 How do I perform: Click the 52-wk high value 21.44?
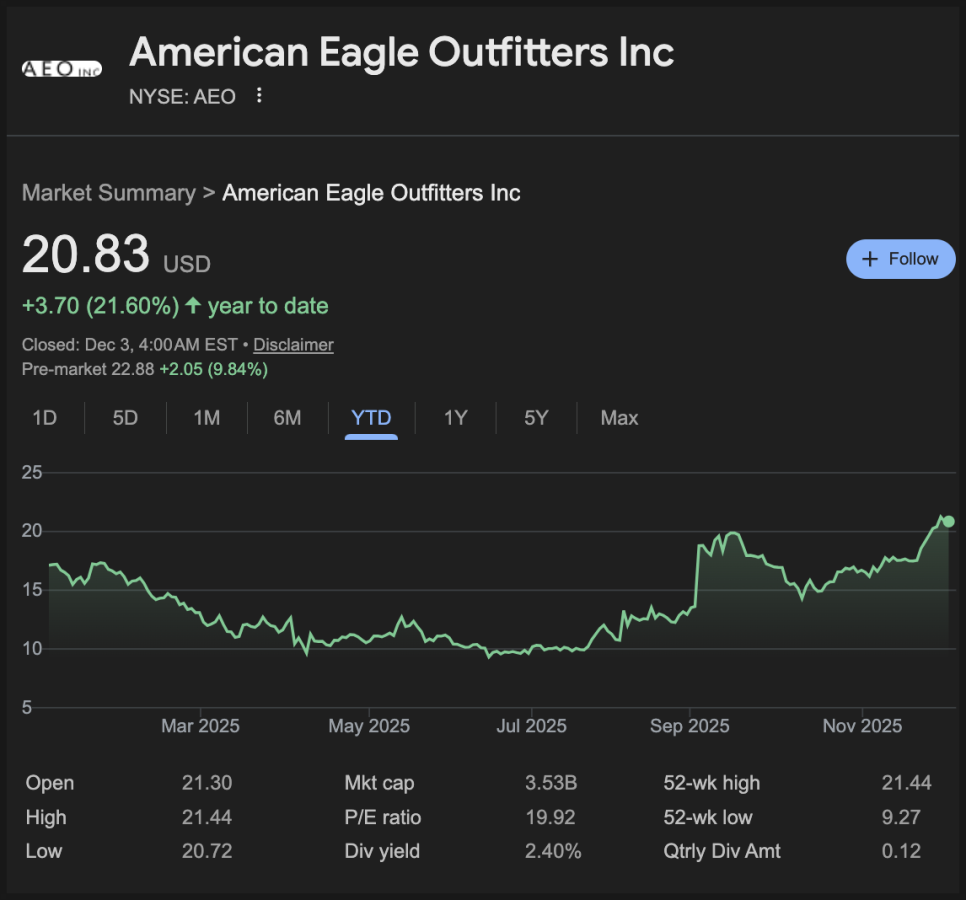[x=906, y=783]
